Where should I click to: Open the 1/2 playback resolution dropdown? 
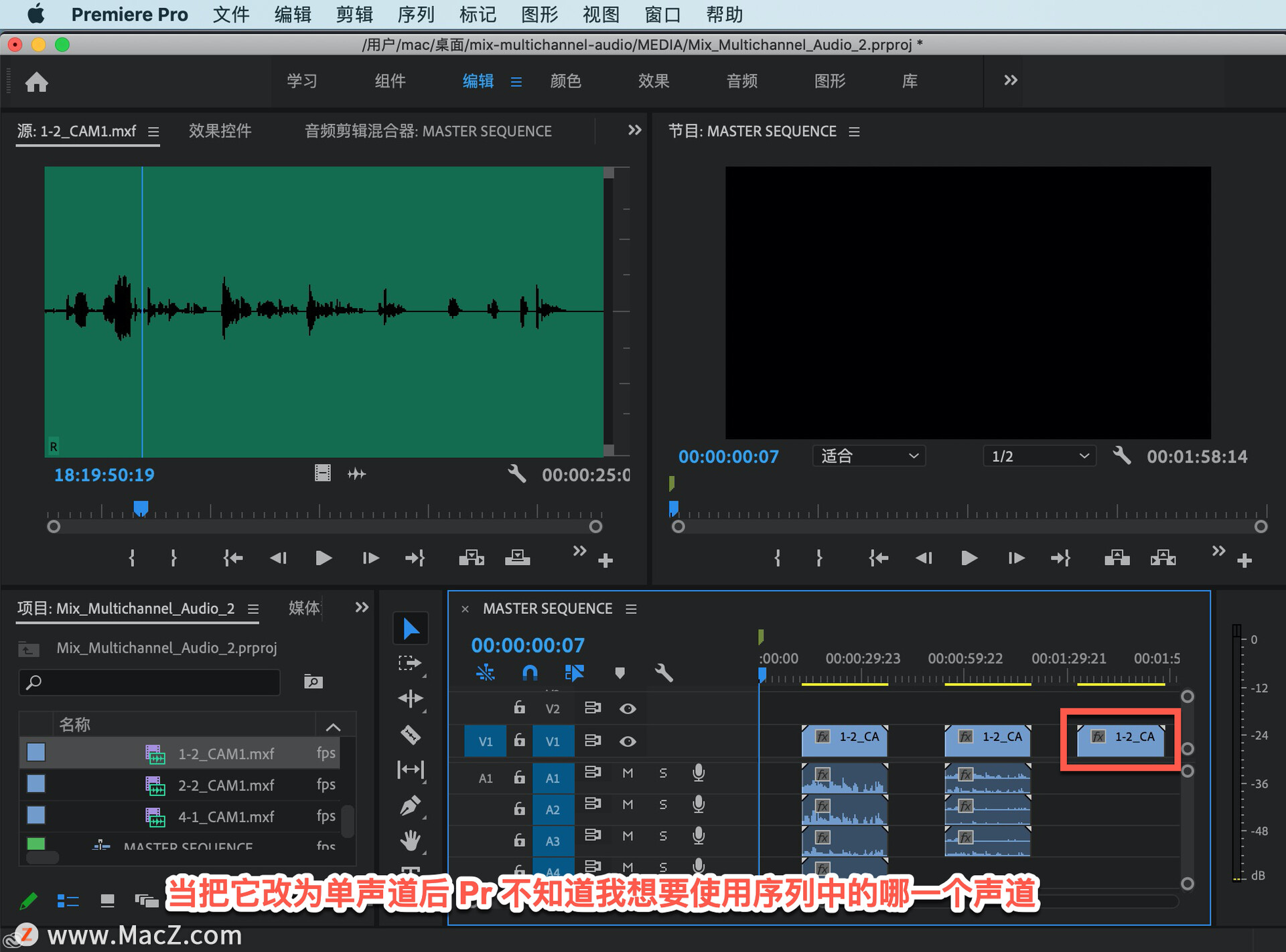click(x=1039, y=457)
